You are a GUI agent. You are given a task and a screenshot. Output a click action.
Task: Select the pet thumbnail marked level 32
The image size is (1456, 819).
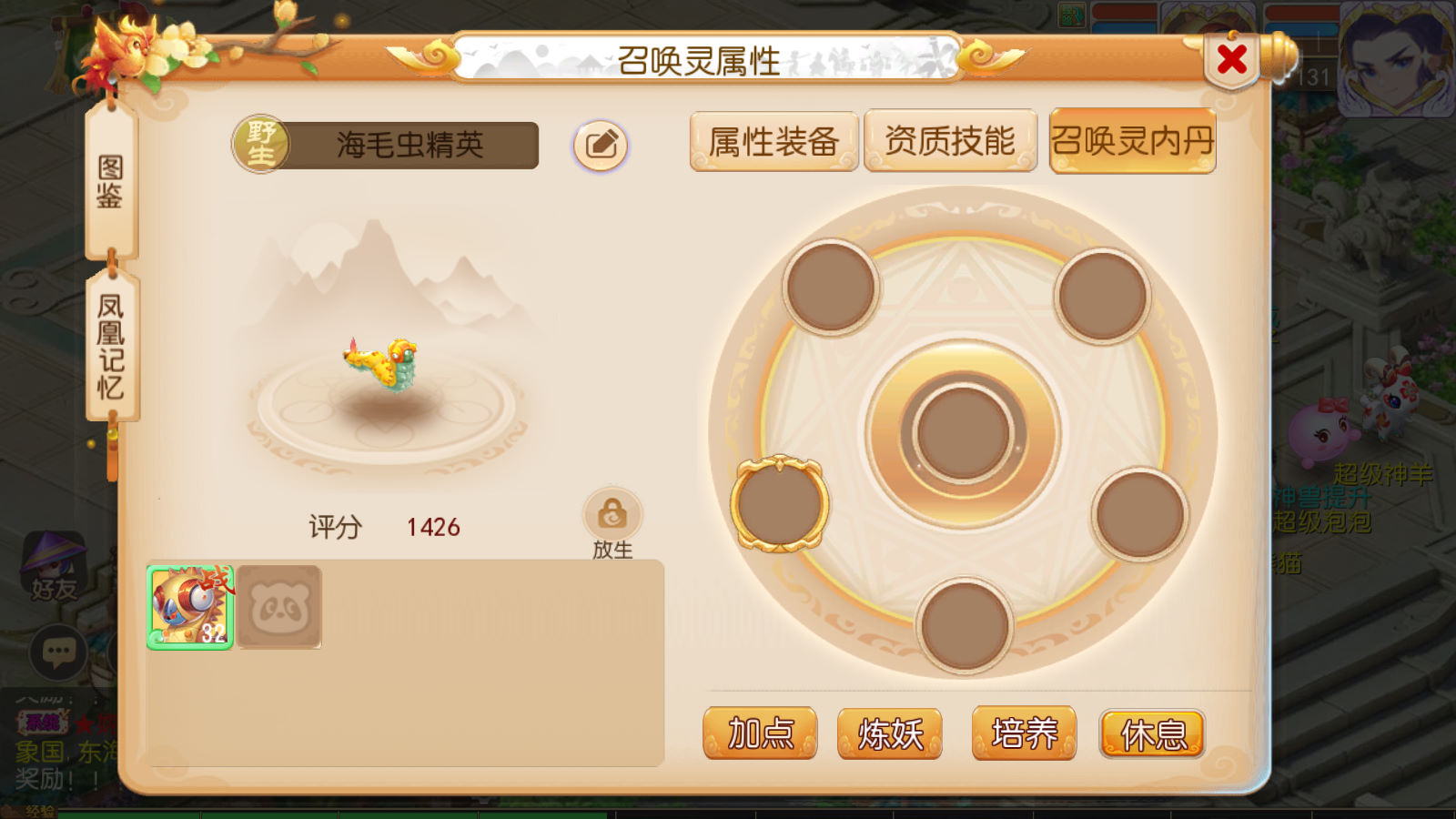click(190, 607)
